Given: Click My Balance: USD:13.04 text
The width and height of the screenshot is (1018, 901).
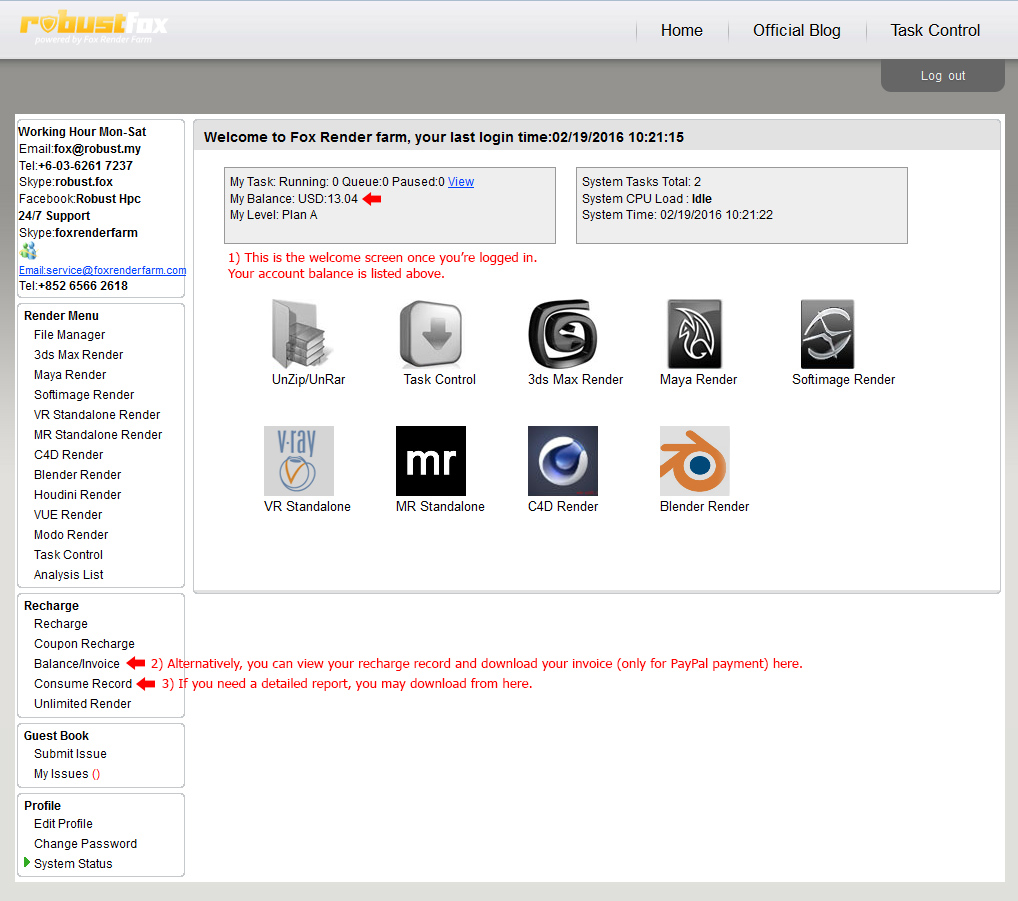Looking at the screenshot, I should coord(293,199).
